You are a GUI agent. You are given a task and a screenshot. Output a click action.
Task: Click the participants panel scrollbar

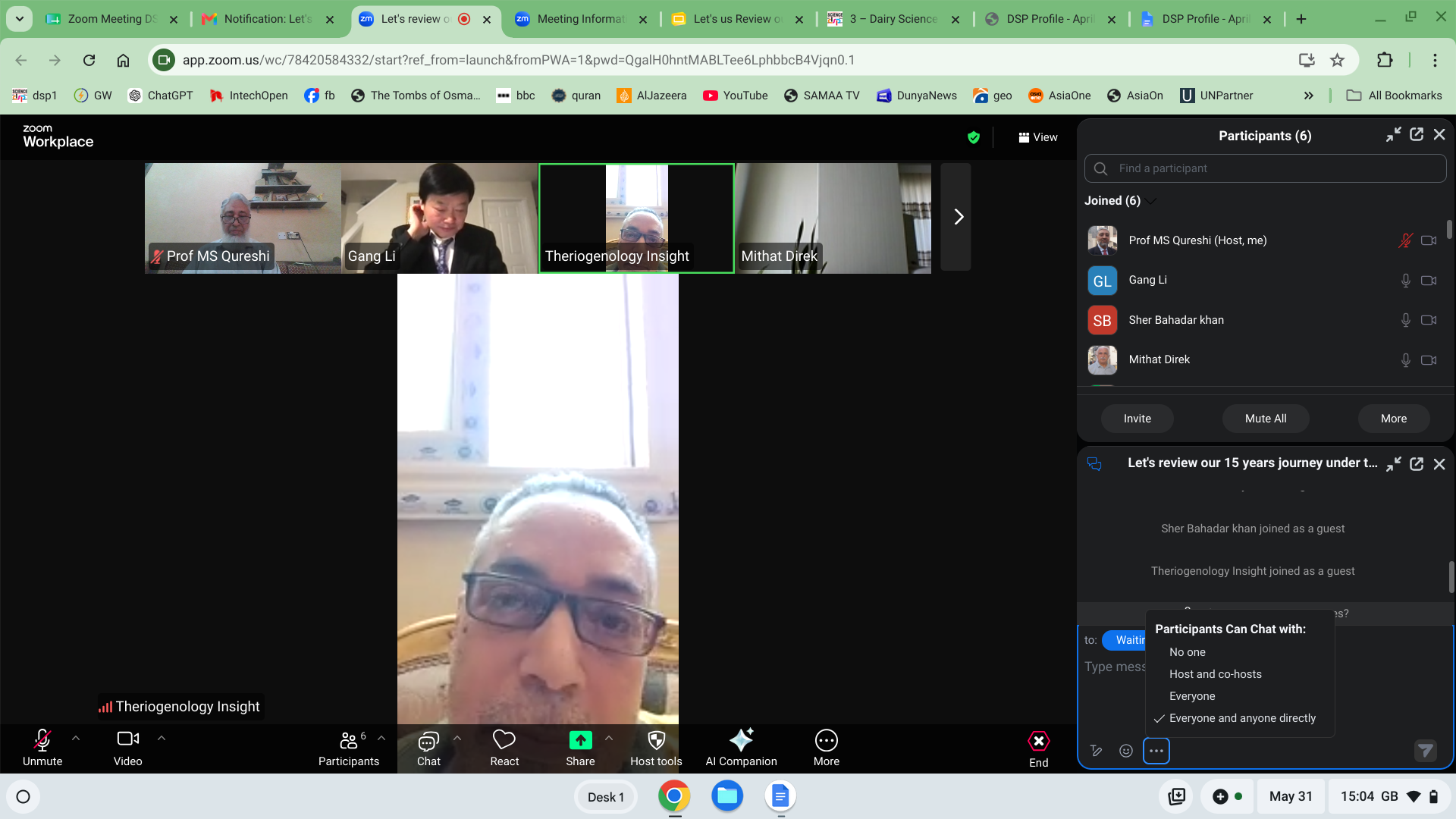click(x=1450, y=230)
